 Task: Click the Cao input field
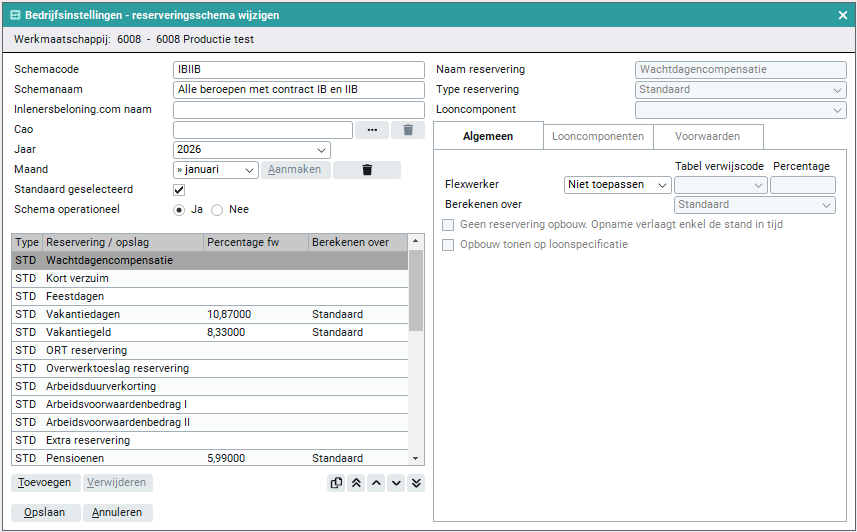click(263, 130)
